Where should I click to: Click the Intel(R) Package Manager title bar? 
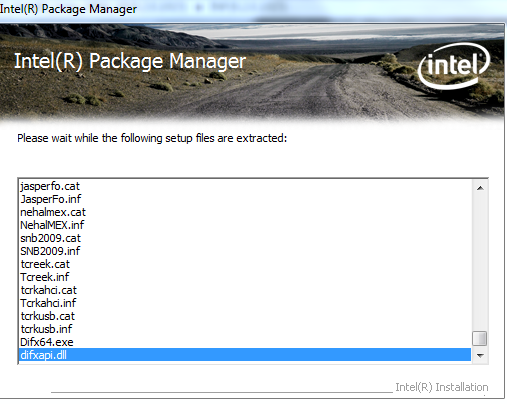(x=253, y=9)
